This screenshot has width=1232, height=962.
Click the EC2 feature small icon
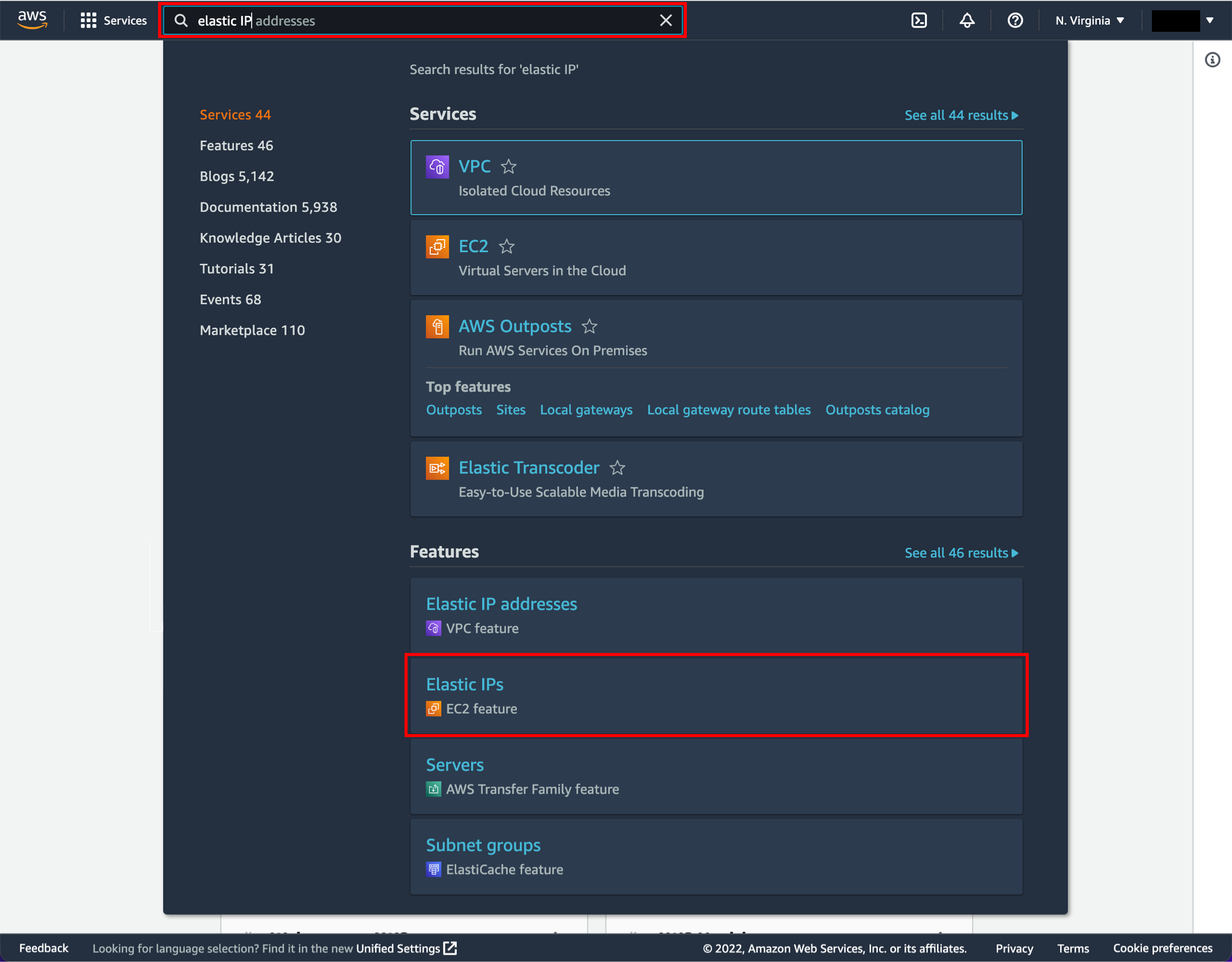point(433,708)
